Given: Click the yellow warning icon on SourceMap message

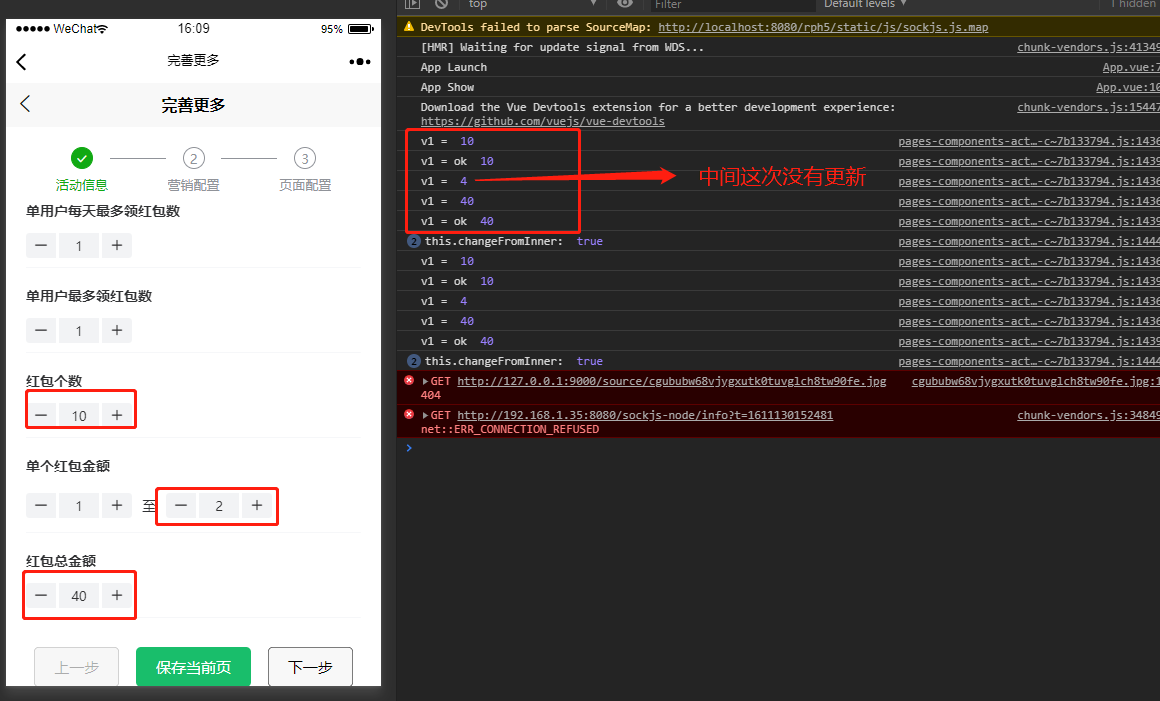Looking at the screenshot, I should click(x=409, y=27).
